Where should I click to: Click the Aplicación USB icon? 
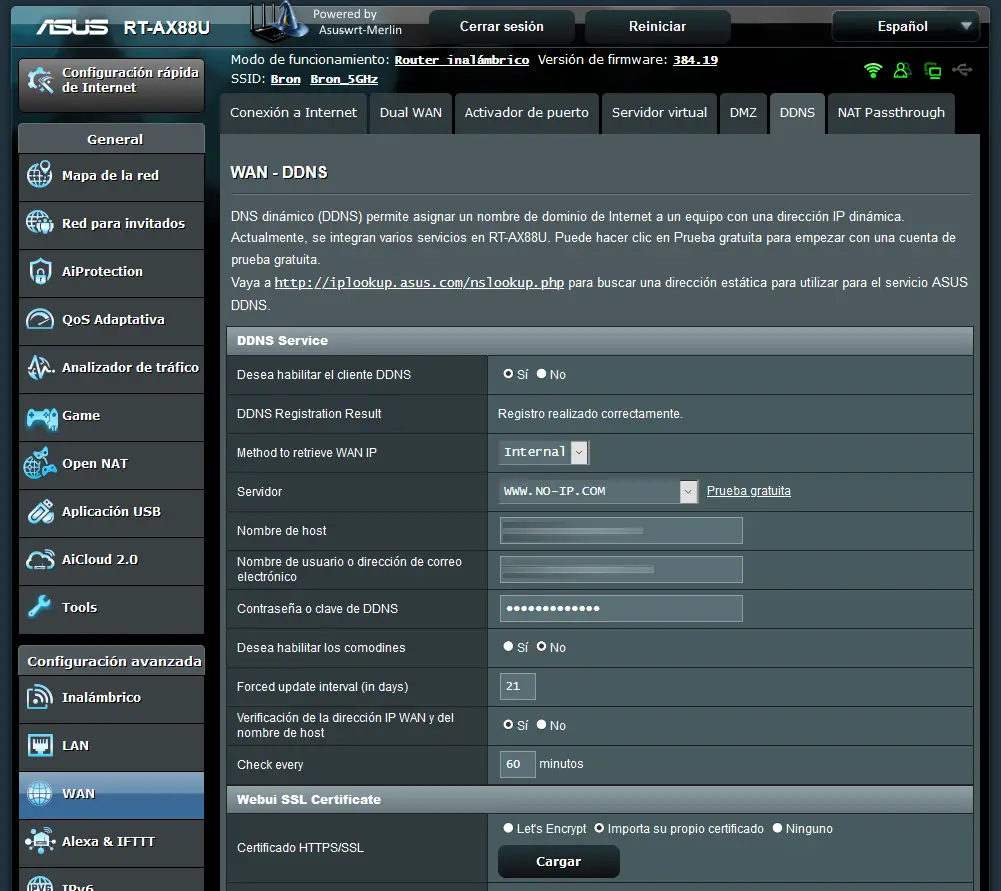[40, 511]
